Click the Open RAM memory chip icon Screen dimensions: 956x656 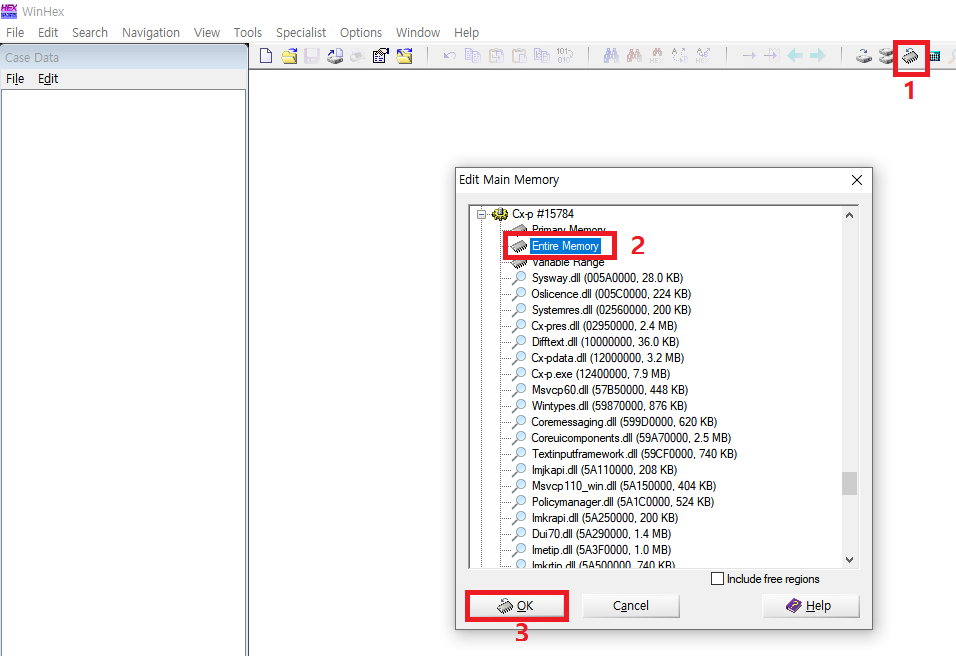click(x=910, y=57)
